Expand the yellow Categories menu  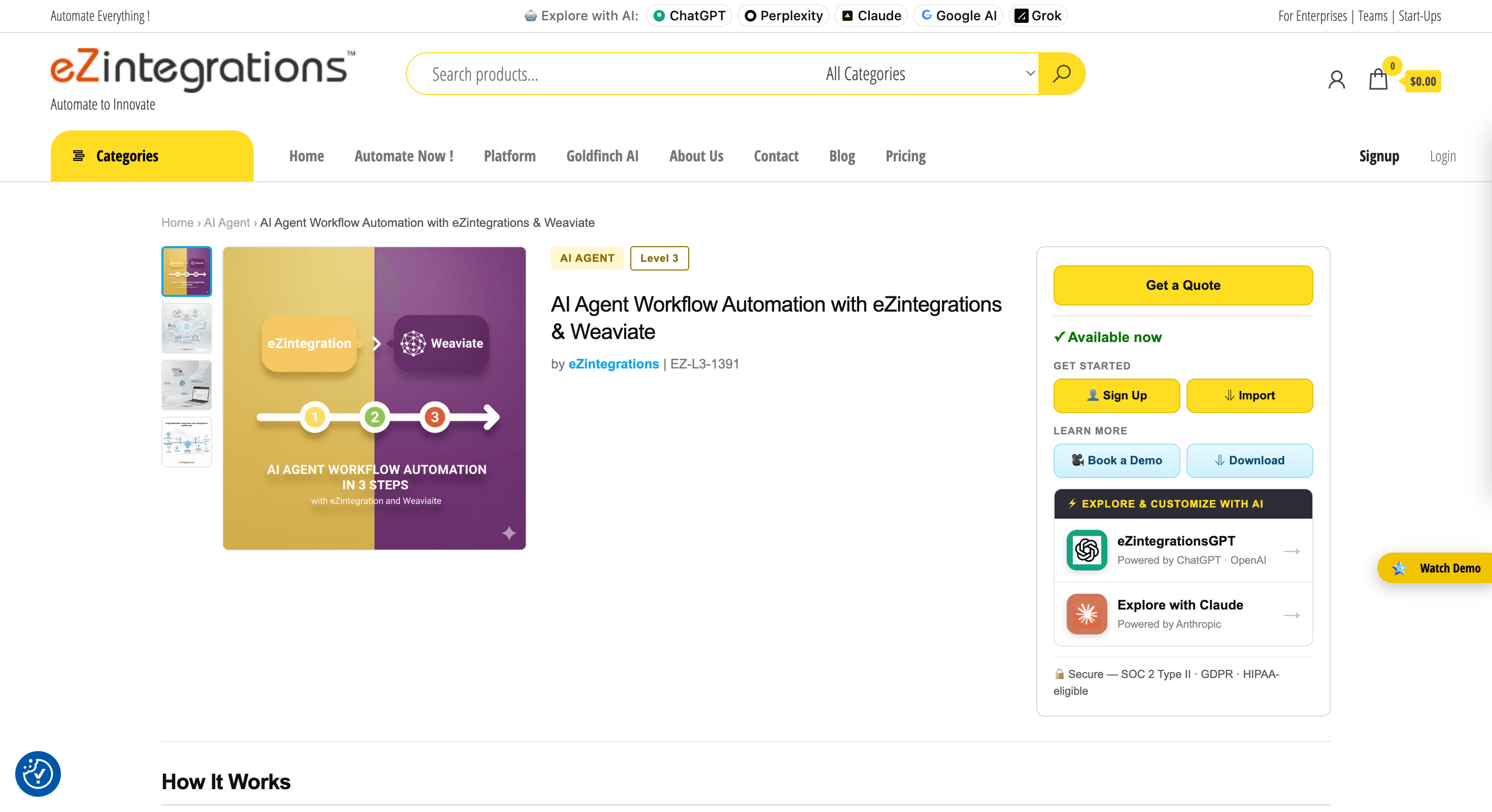[x=152, y=156]
